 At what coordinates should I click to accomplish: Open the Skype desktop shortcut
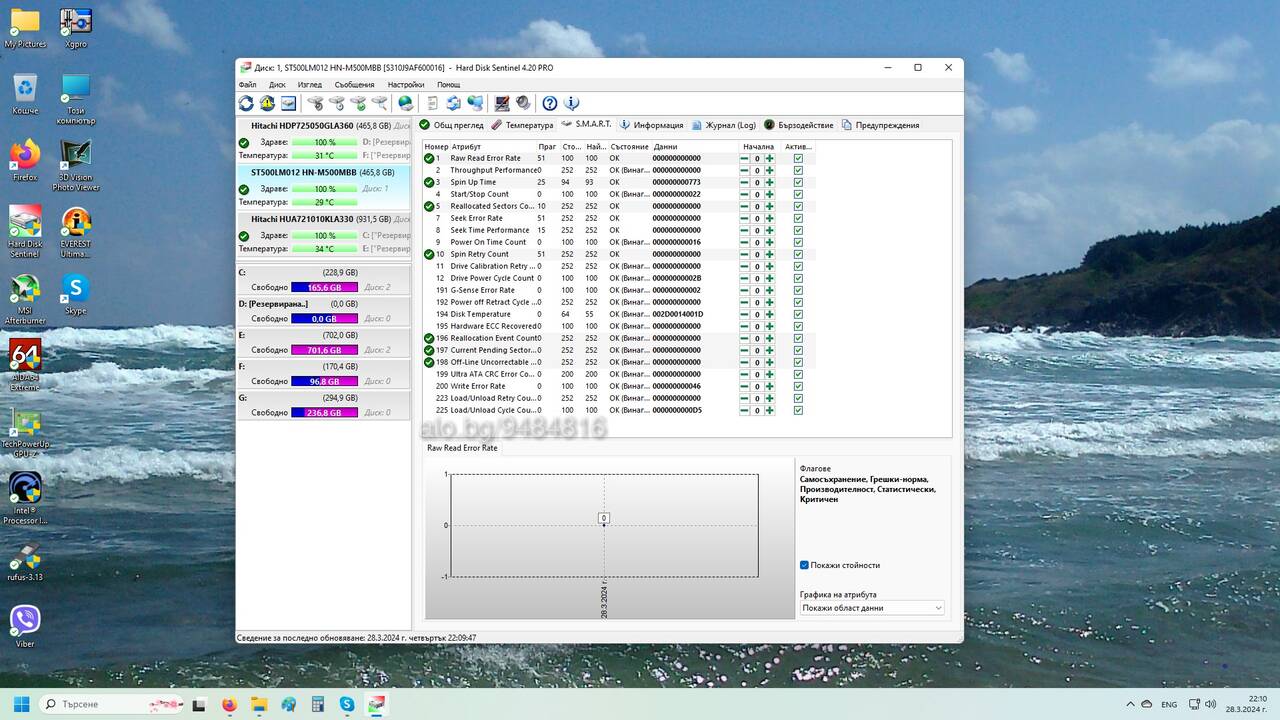pos(76,295)
